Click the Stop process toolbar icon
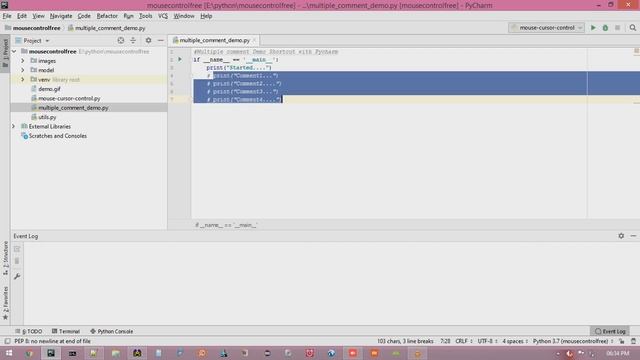 coord(618,28)
